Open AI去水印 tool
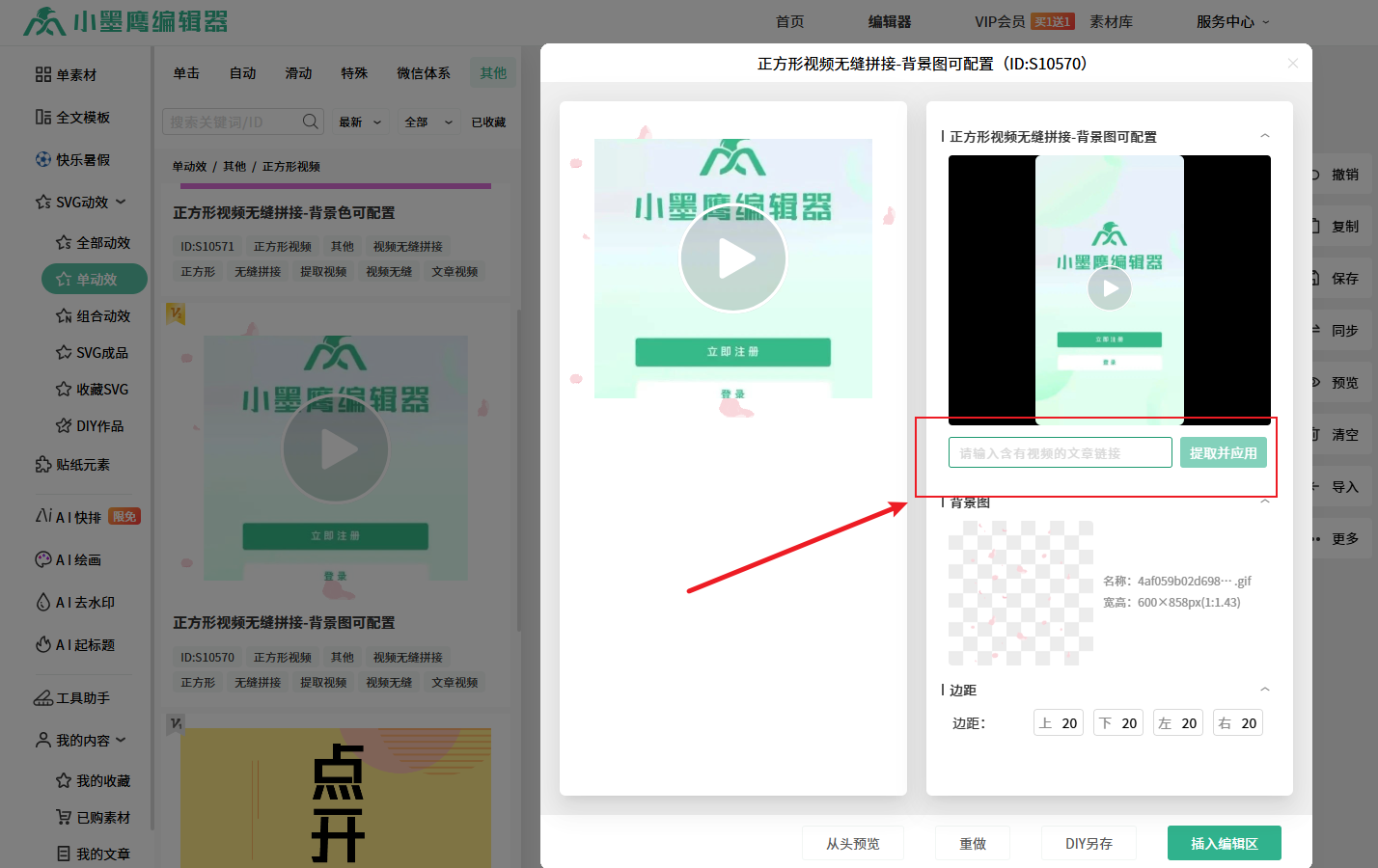1378x868 pixels. pos(75,602)
